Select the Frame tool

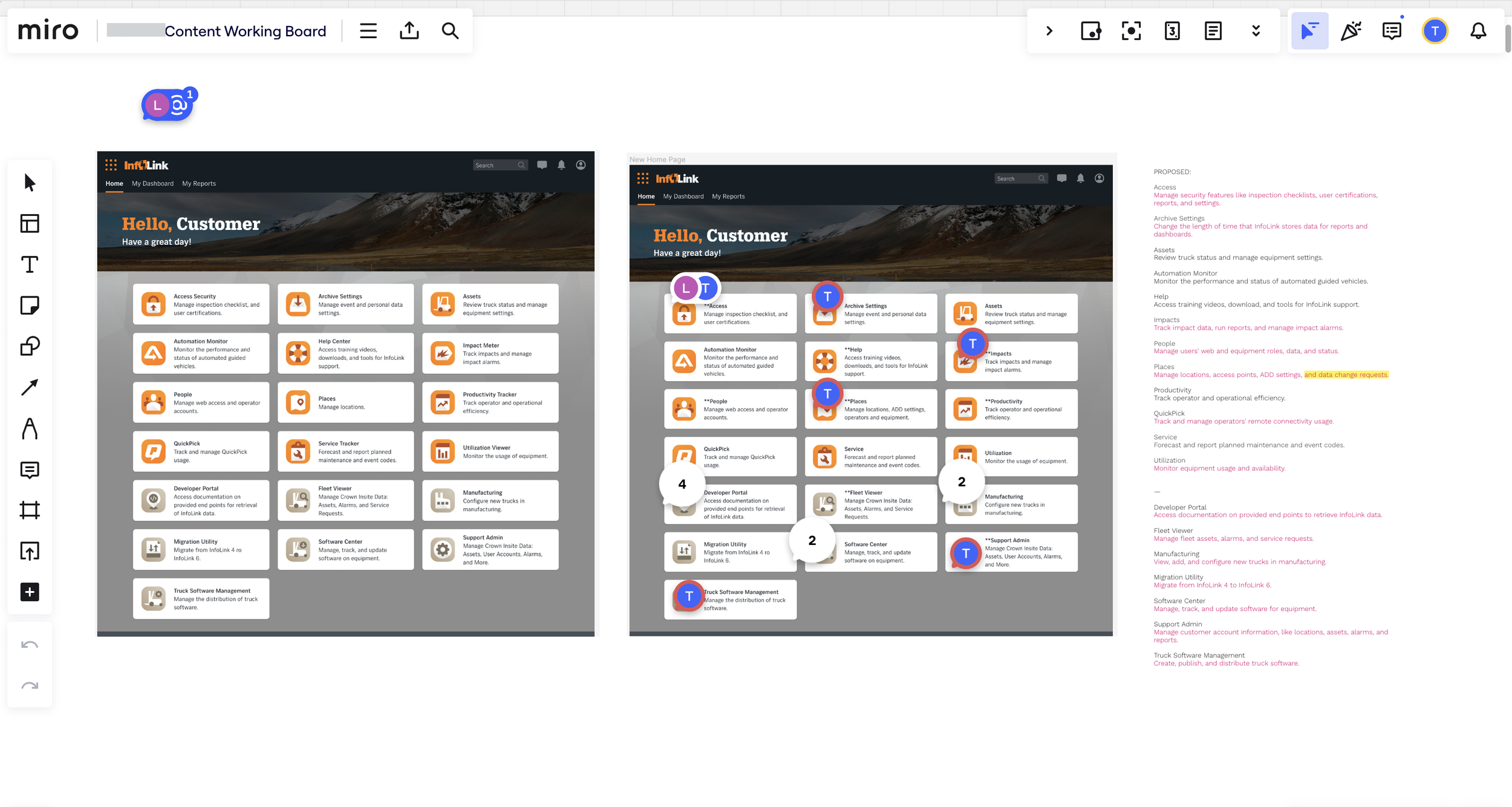30,510
